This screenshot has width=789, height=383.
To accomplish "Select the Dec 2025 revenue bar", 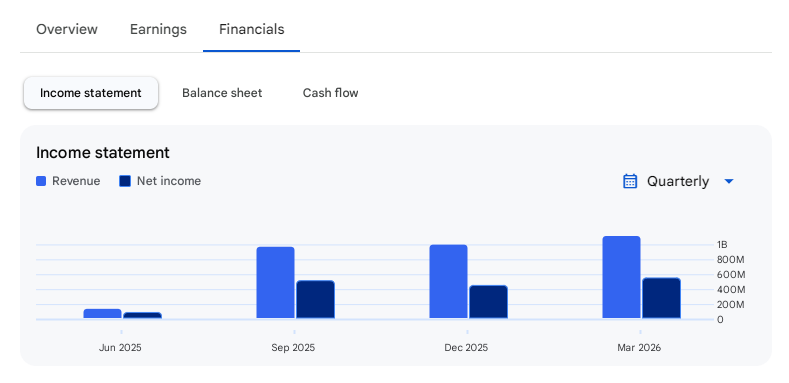I will (448, 281).
